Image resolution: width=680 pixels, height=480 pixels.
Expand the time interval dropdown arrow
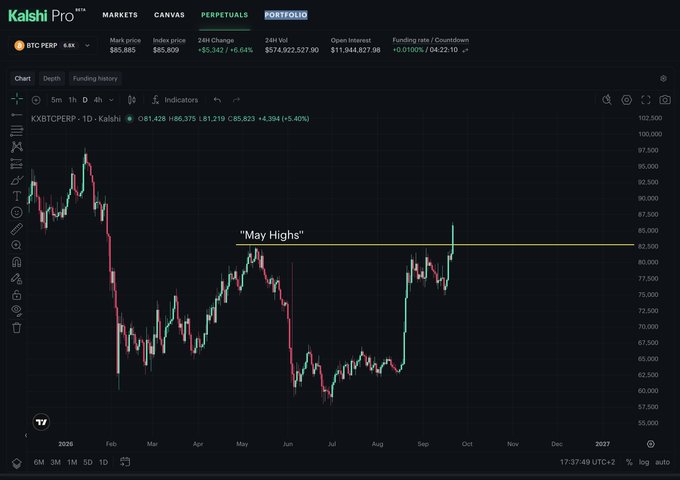click(111, 100)
